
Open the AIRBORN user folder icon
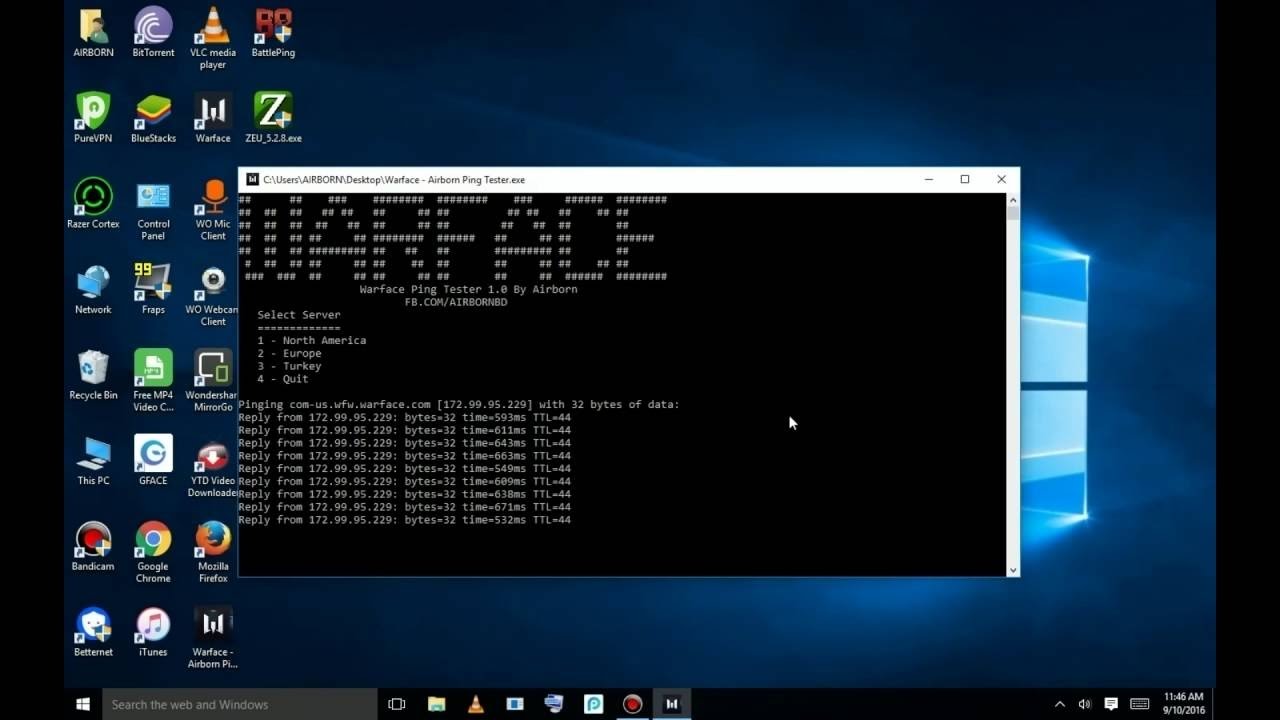pos(93,33)
